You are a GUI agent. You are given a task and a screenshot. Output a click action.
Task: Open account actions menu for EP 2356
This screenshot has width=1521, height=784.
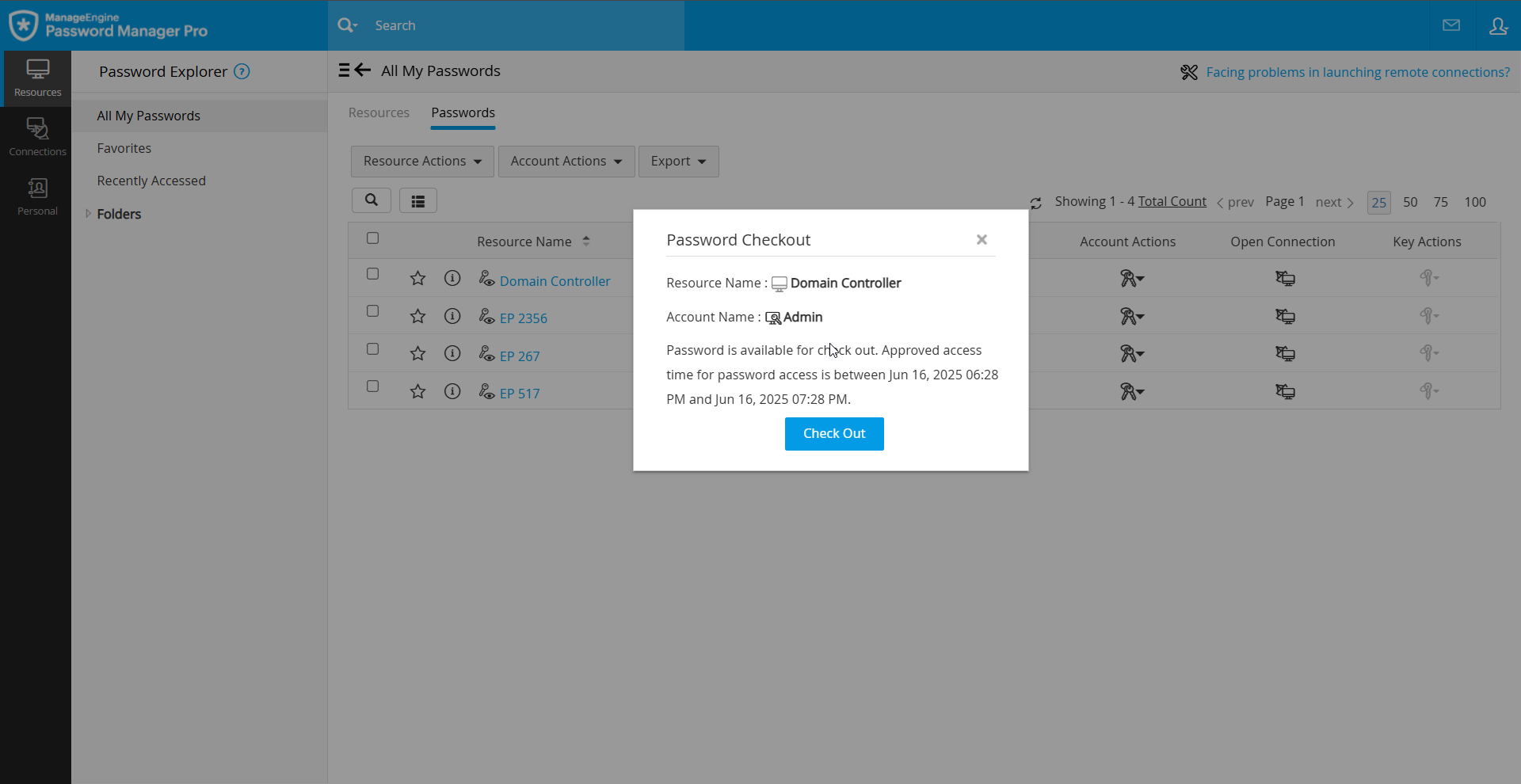1132,316
